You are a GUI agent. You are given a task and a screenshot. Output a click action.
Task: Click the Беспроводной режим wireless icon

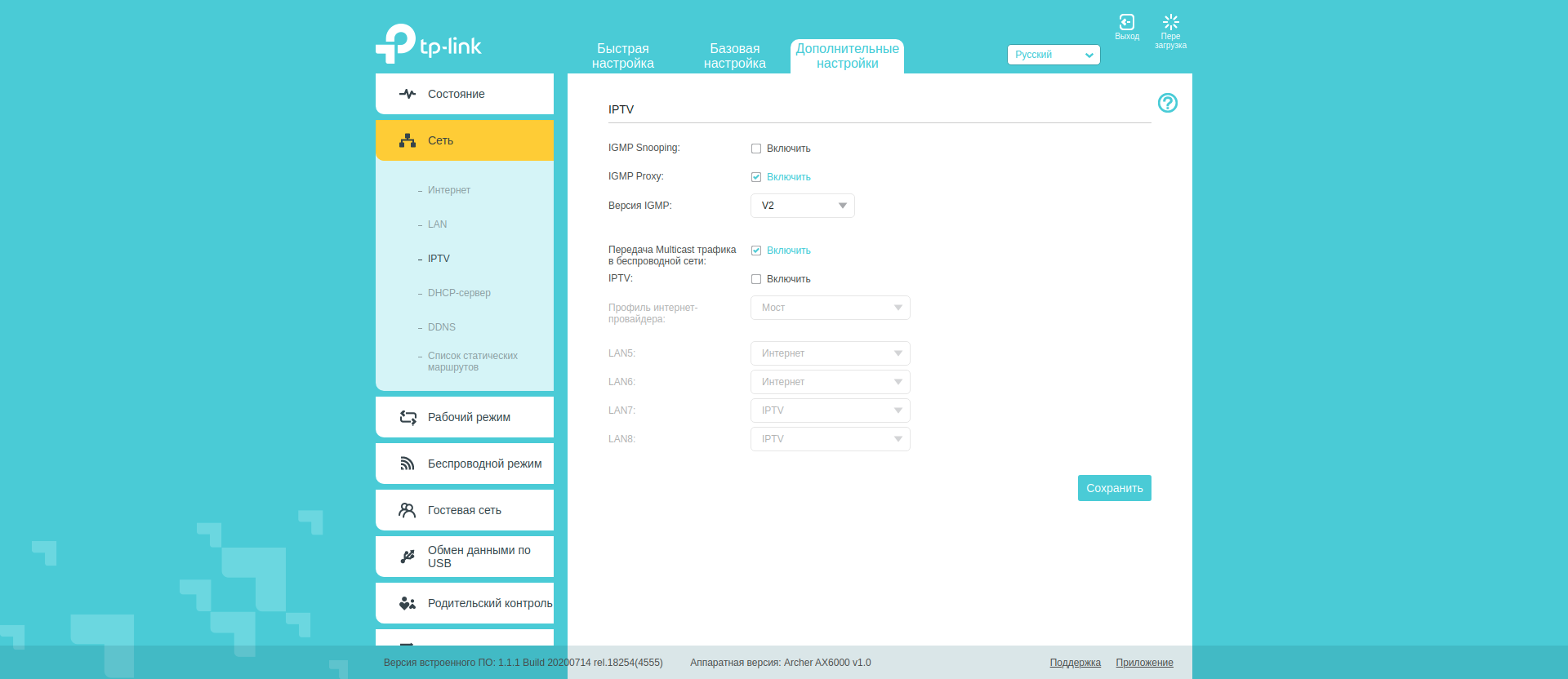(x=408, y=464)
